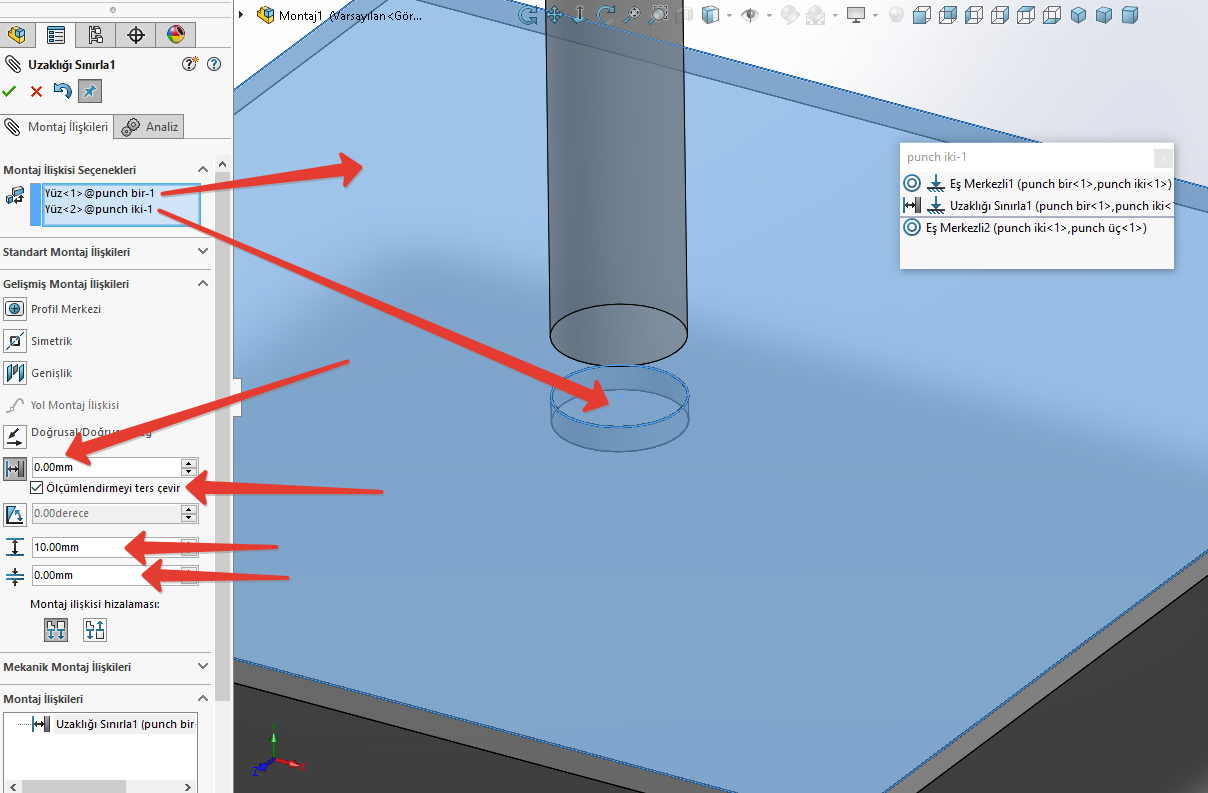Click the help question mark button
The width and height of the screenshot is (1208, 793).
[213, 63]
